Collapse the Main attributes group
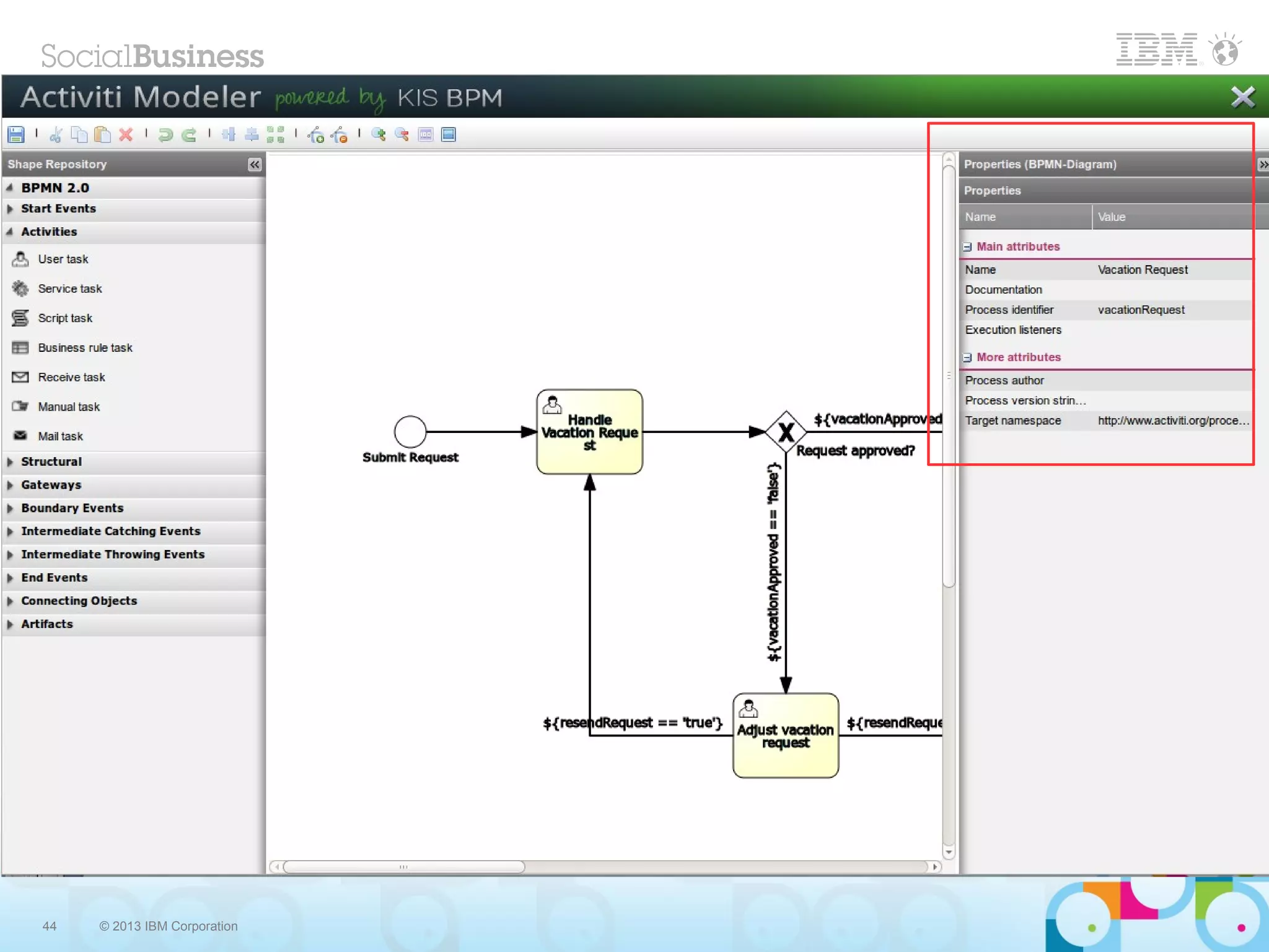The image size is (1269, 952). point(967,247)
